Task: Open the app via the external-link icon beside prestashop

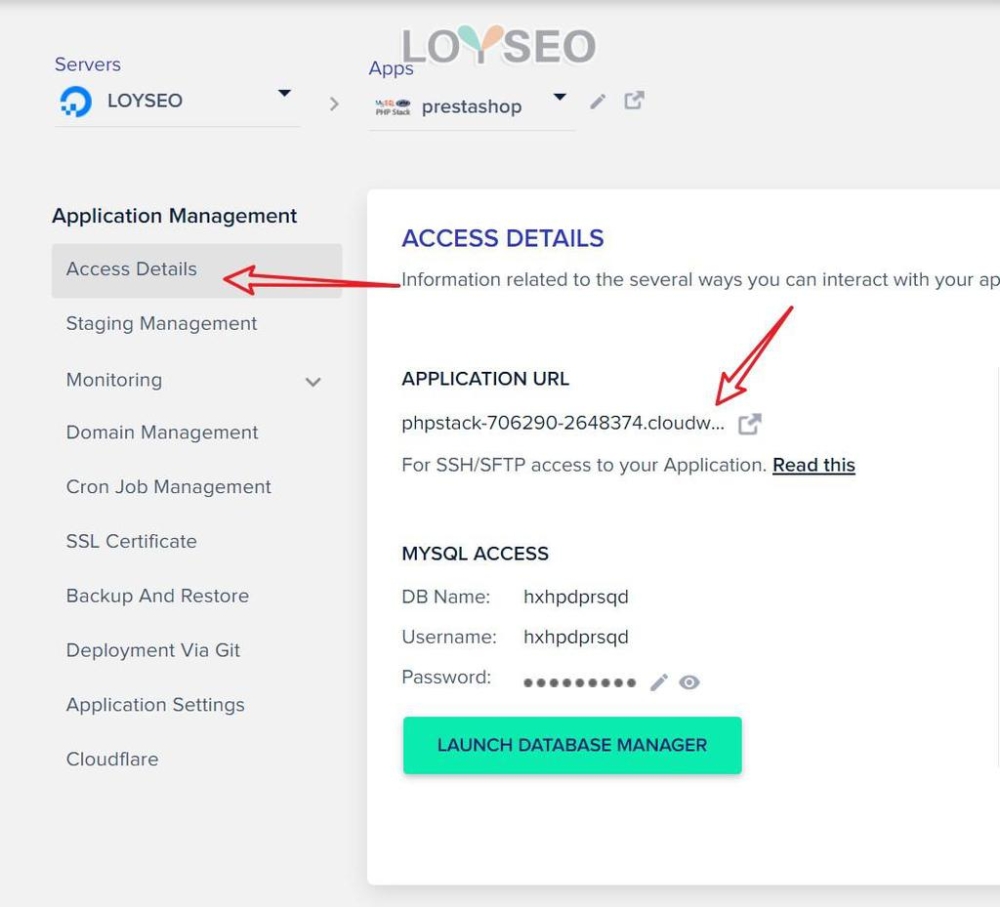Action: (634, 100)
